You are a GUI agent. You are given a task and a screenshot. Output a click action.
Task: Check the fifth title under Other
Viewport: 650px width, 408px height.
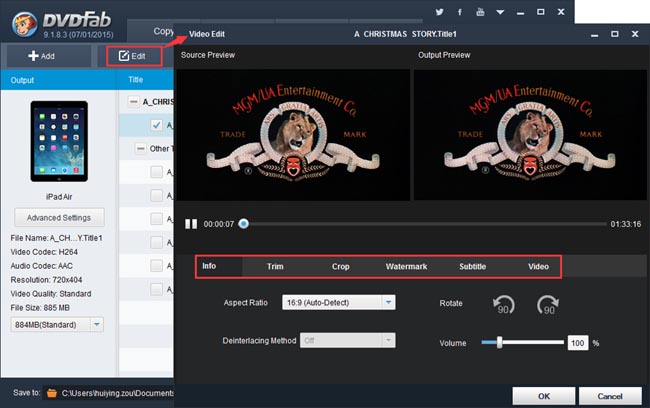point(156,265)
